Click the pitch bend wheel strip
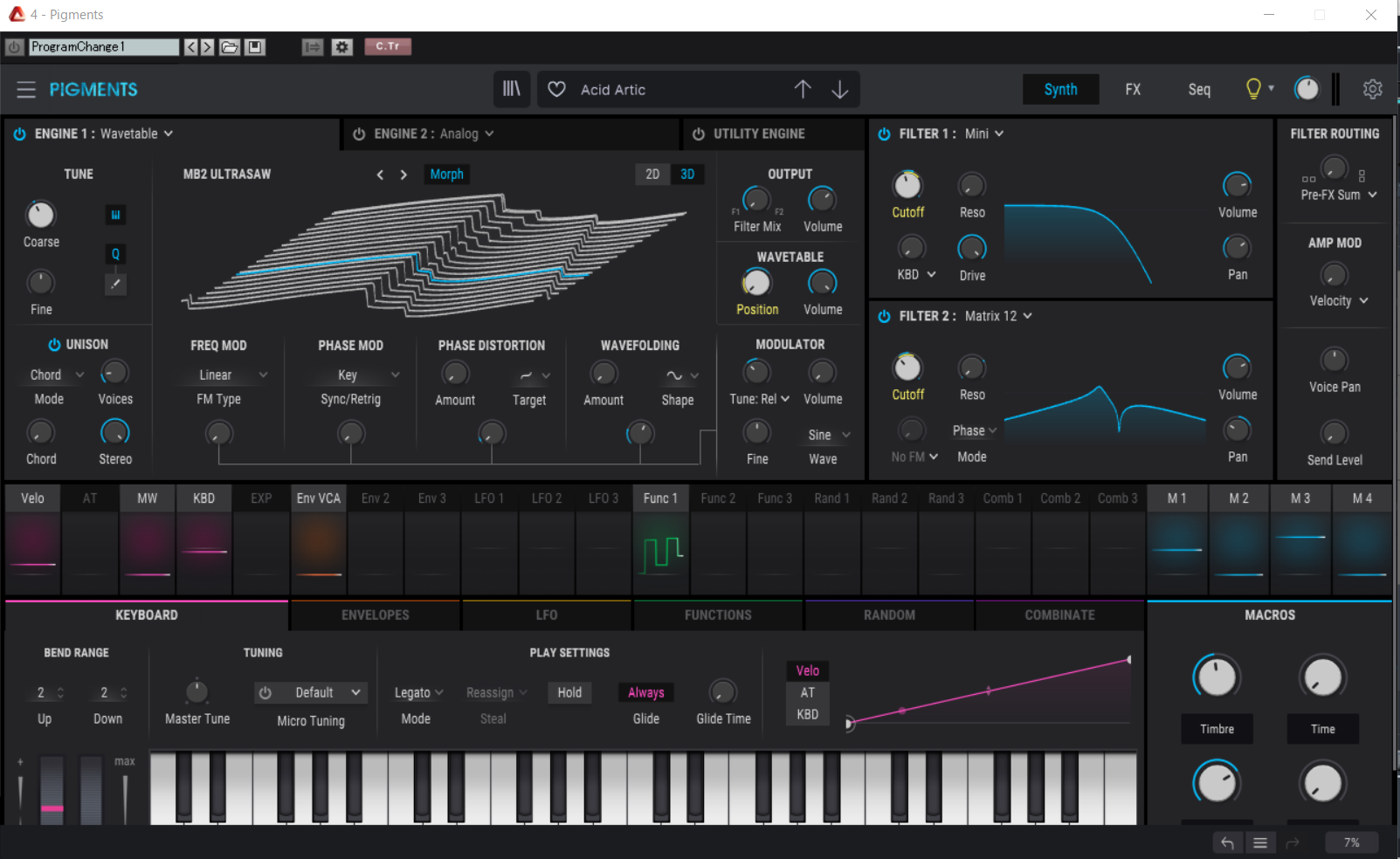This screenshot has height=859, width=1400. (x=52, y=789)
